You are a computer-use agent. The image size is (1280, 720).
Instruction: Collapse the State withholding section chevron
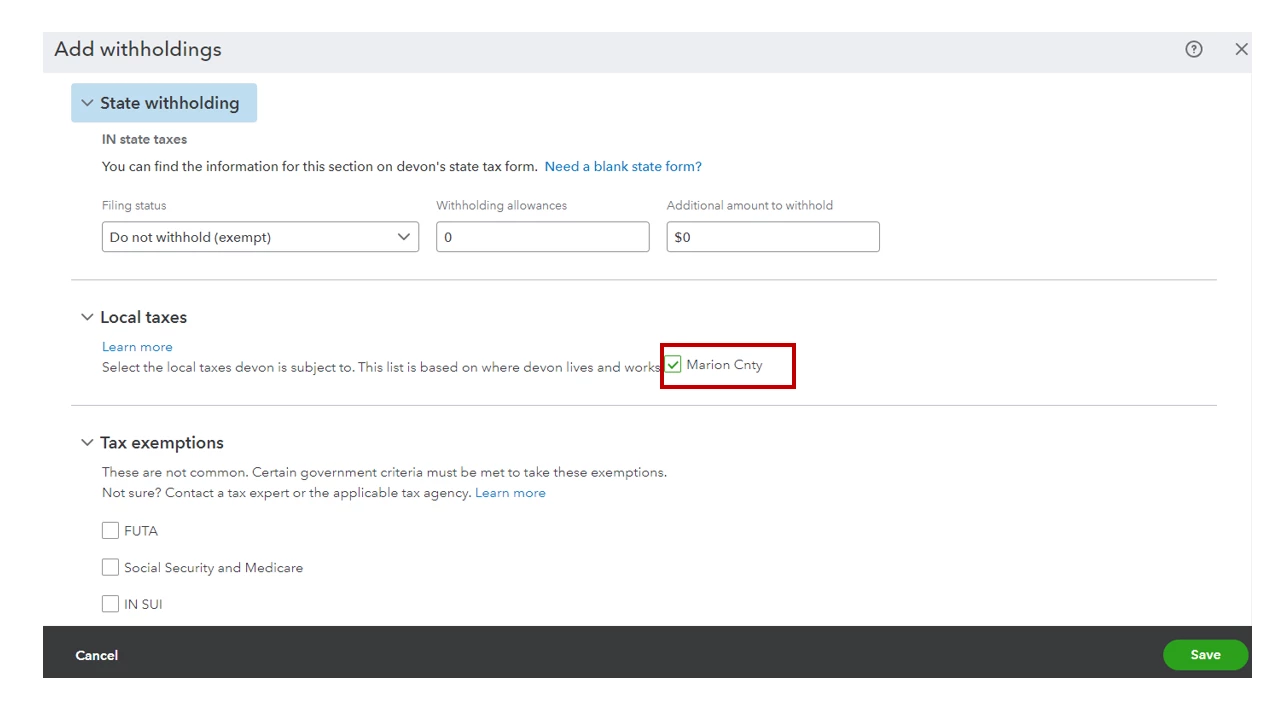87,103
